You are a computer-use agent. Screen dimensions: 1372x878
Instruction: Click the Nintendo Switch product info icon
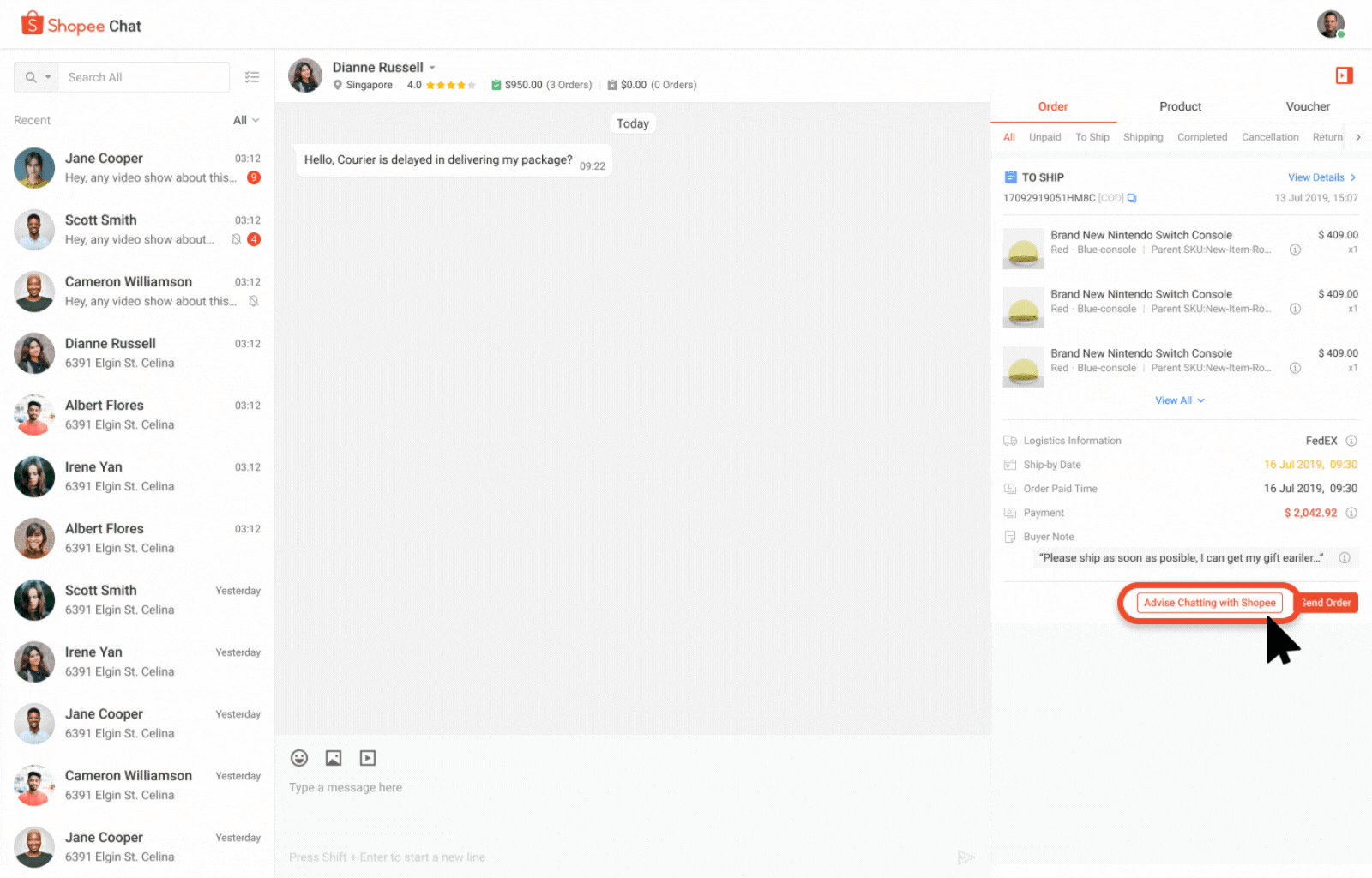[1295, 249]
